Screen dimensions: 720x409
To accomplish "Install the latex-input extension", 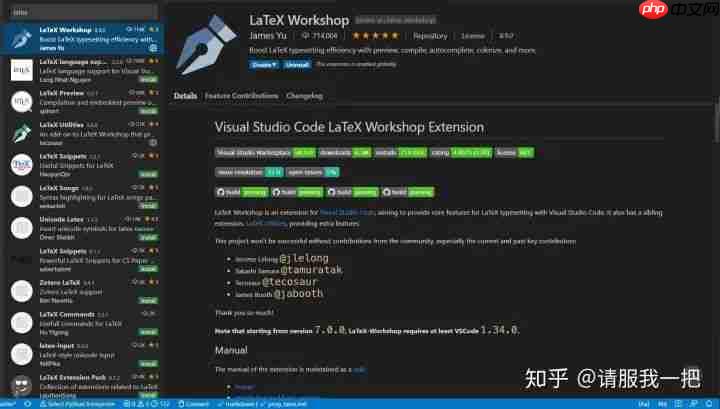I will pyautogui.click(x=148, y=363).
